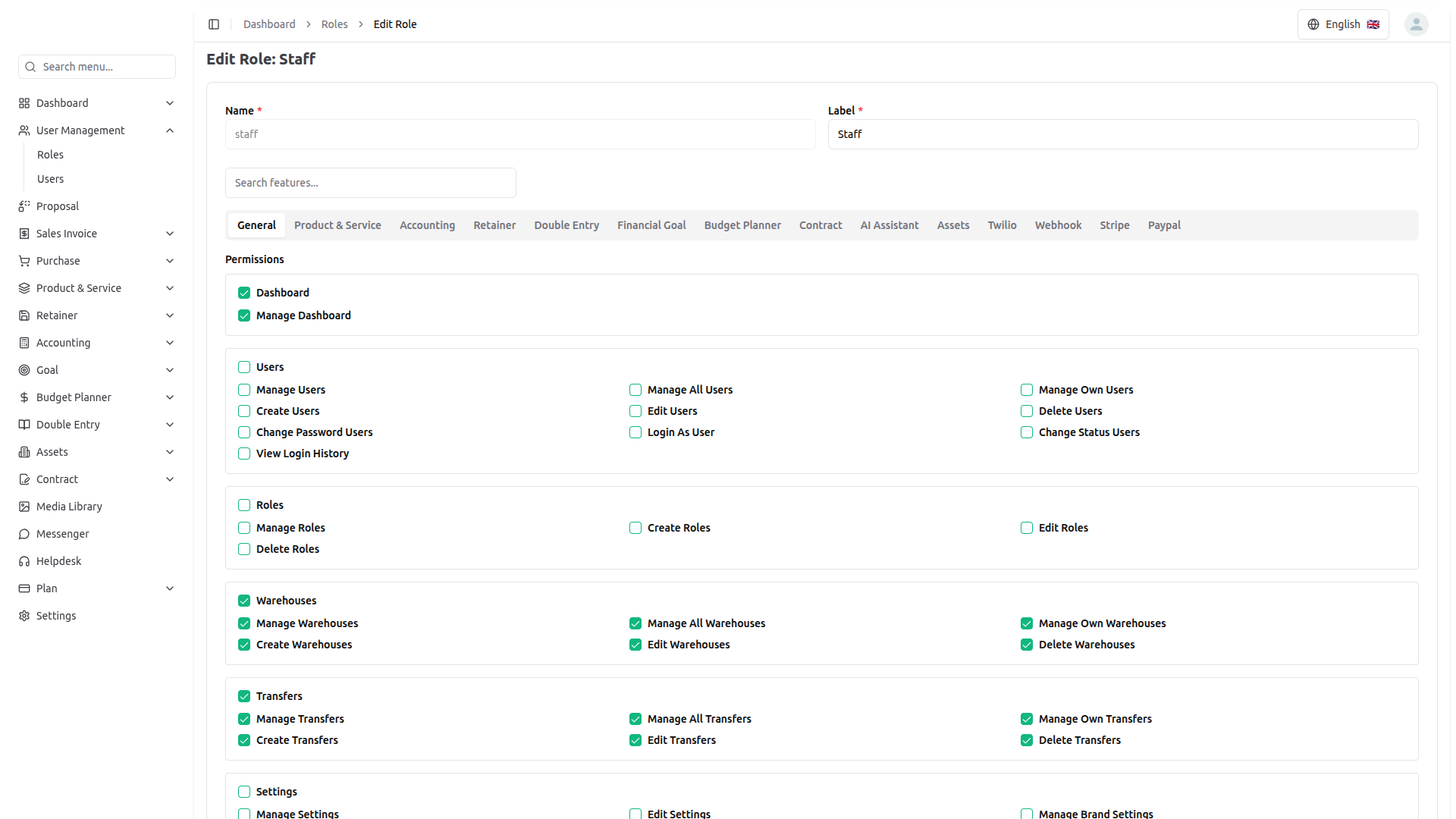The width and height of the screenshot is (1456, 819).
Task: Expand the Accounting sidebar chevron
Action: pyautogui.click(x=170, y=343)
